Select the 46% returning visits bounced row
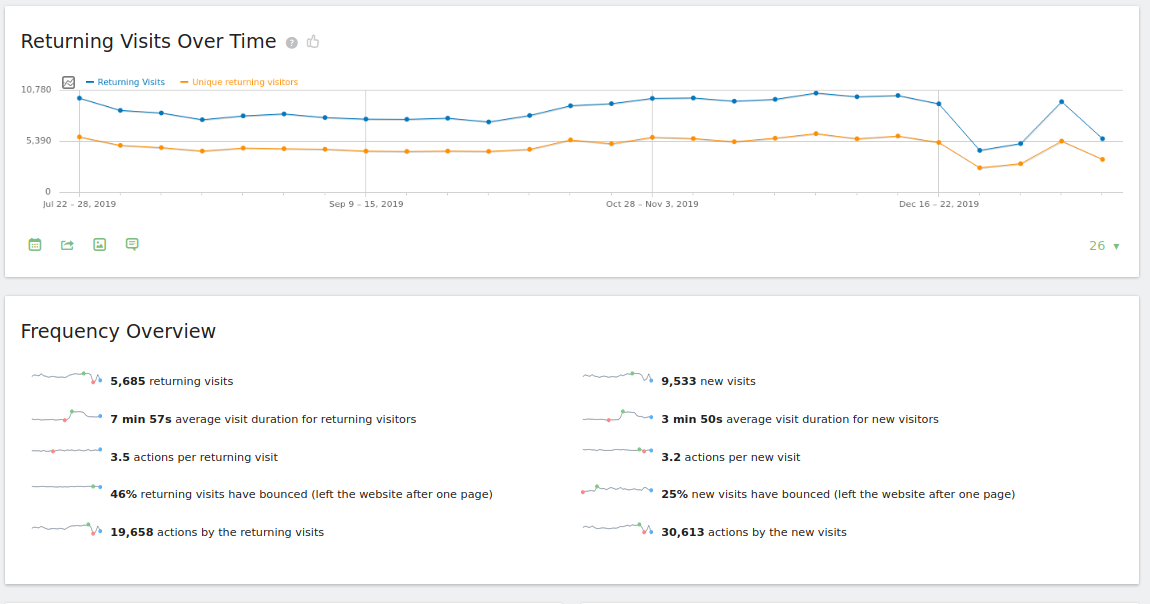This screenshot has height=604, width=1150. point(301,494)
